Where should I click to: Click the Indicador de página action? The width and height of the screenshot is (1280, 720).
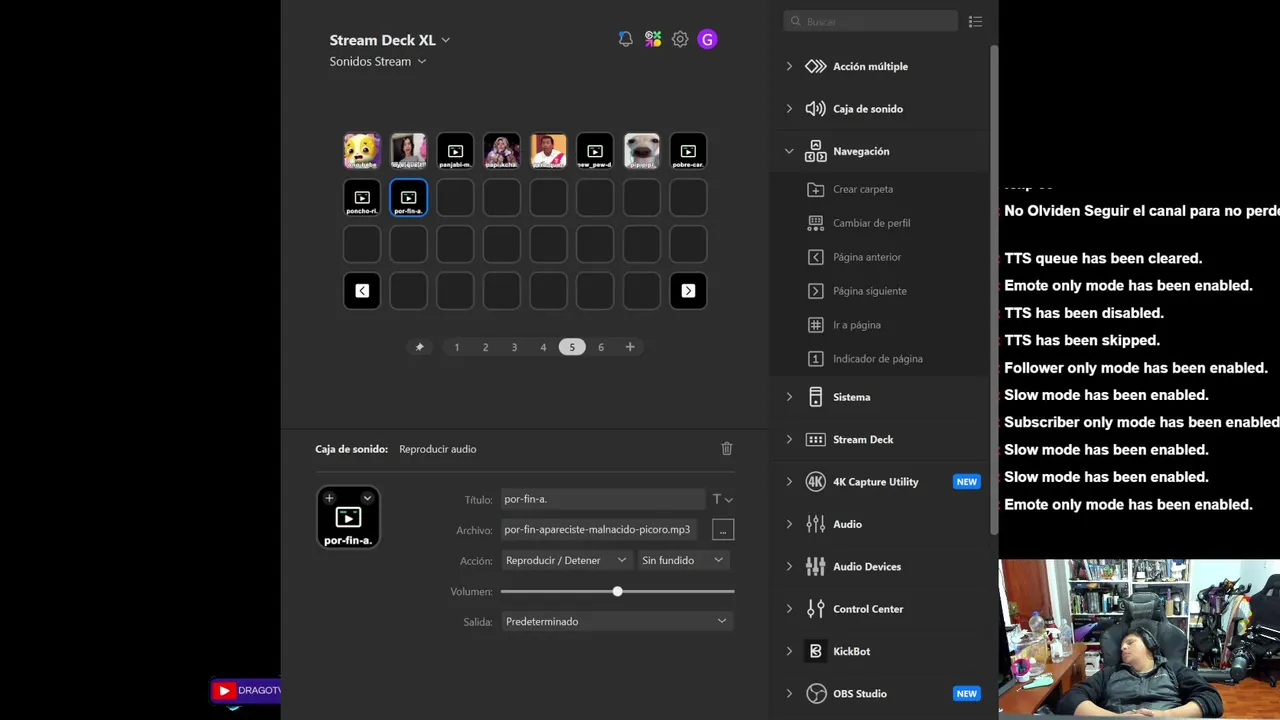point(880,359)
